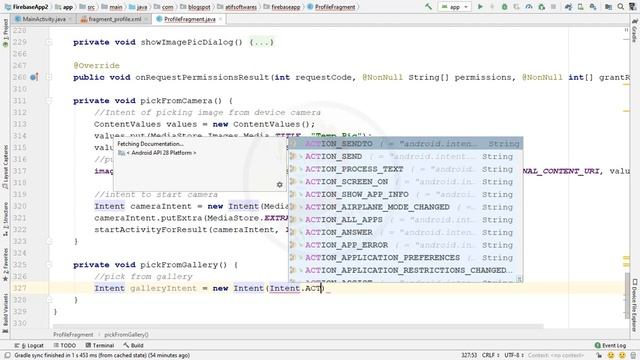Click the tool windows toggle icon bottom-left
Image resolution: width=640 pixels, height=360 pixels.
7,356
